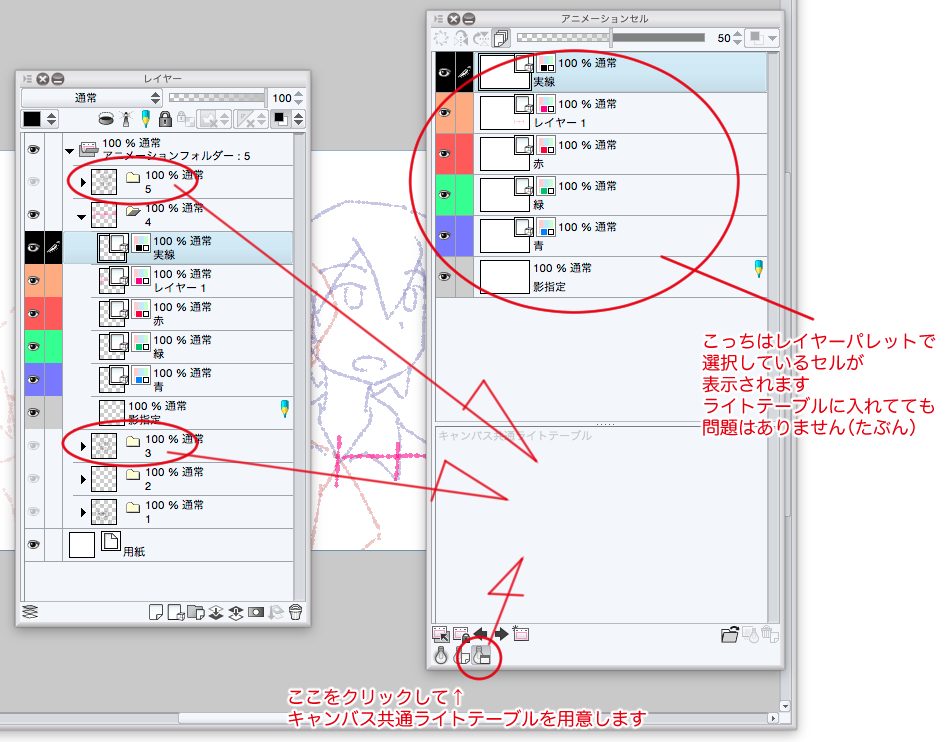Click the black palette color swatch
The height and width of the screenshot is (742, 950).
pyautogui.click(x=32, y=119)
